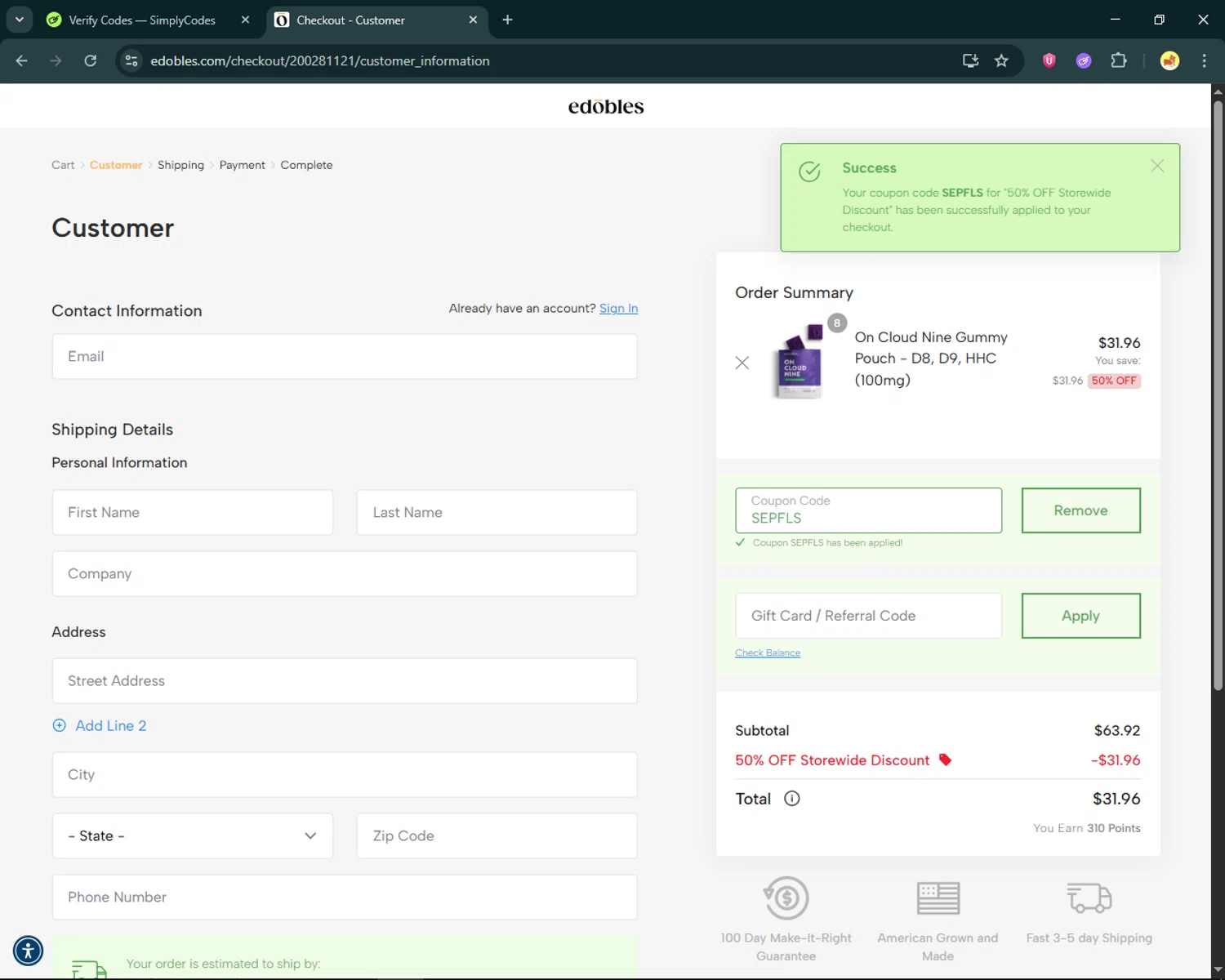Screen dimensions: 1225x980
Task: Open a new browser tab
Action: [x=507, y=20]
